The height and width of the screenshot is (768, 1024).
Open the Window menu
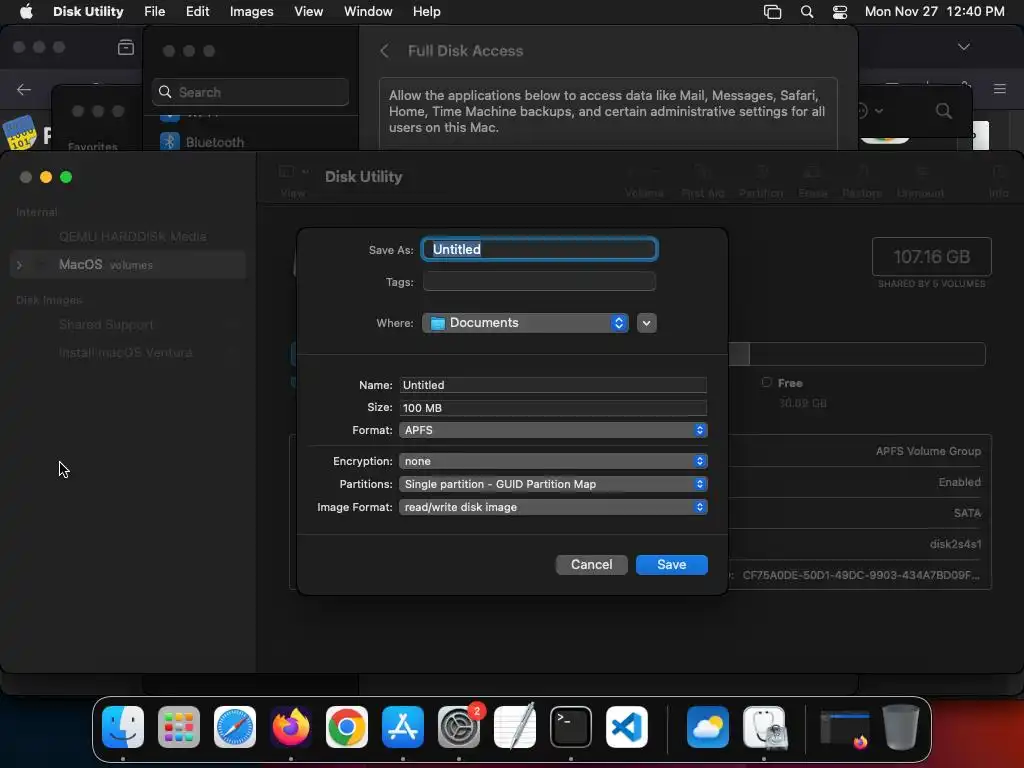click(368, 12)
